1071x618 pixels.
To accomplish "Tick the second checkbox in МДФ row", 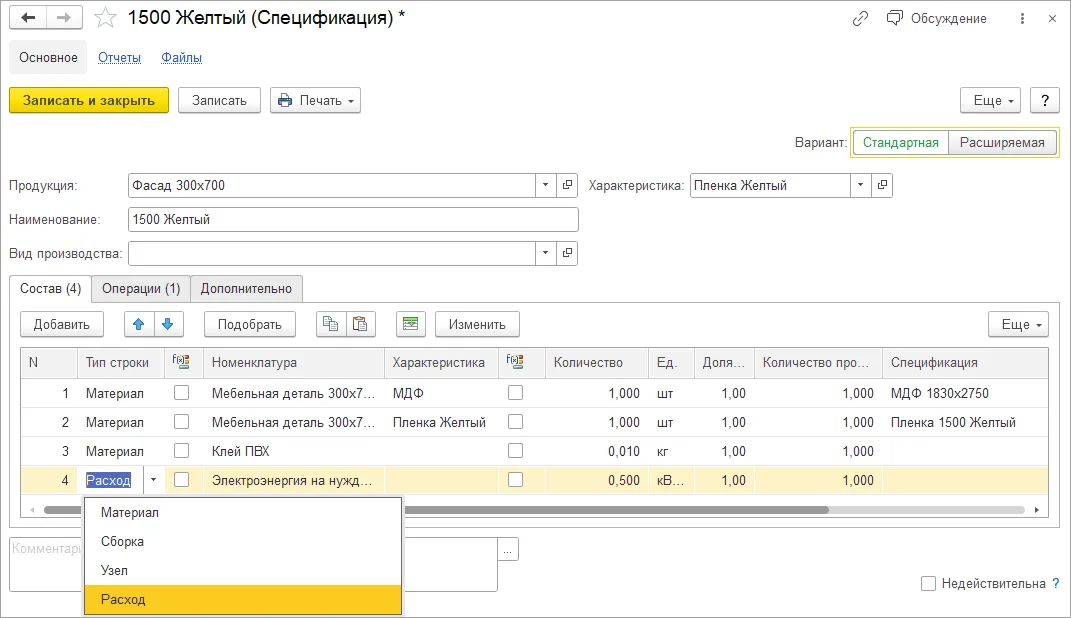I will pos(516,393).
